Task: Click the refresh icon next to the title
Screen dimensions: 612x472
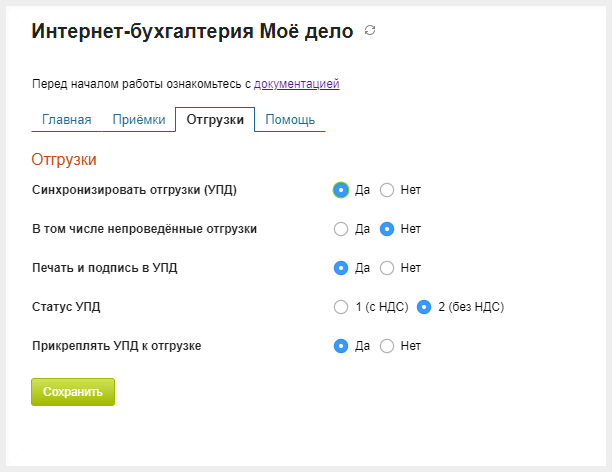Action: point(370,31)
